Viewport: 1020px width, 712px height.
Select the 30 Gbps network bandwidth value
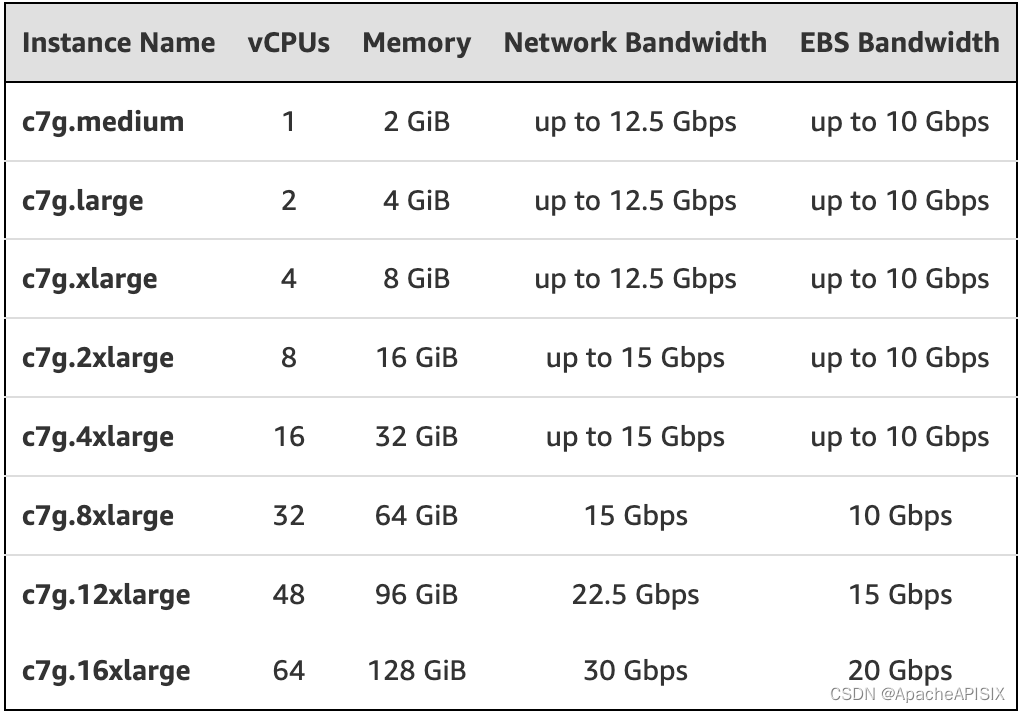pyautogui.click(x=635, y=670)
